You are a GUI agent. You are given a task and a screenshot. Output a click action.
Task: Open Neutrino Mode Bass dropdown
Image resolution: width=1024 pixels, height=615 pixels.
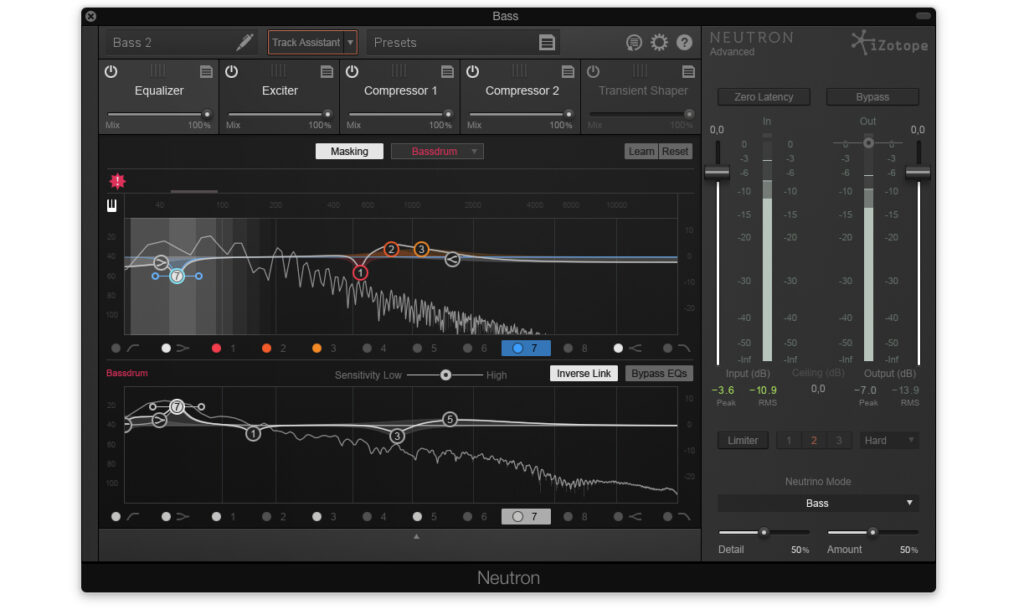tap(818, 503)
